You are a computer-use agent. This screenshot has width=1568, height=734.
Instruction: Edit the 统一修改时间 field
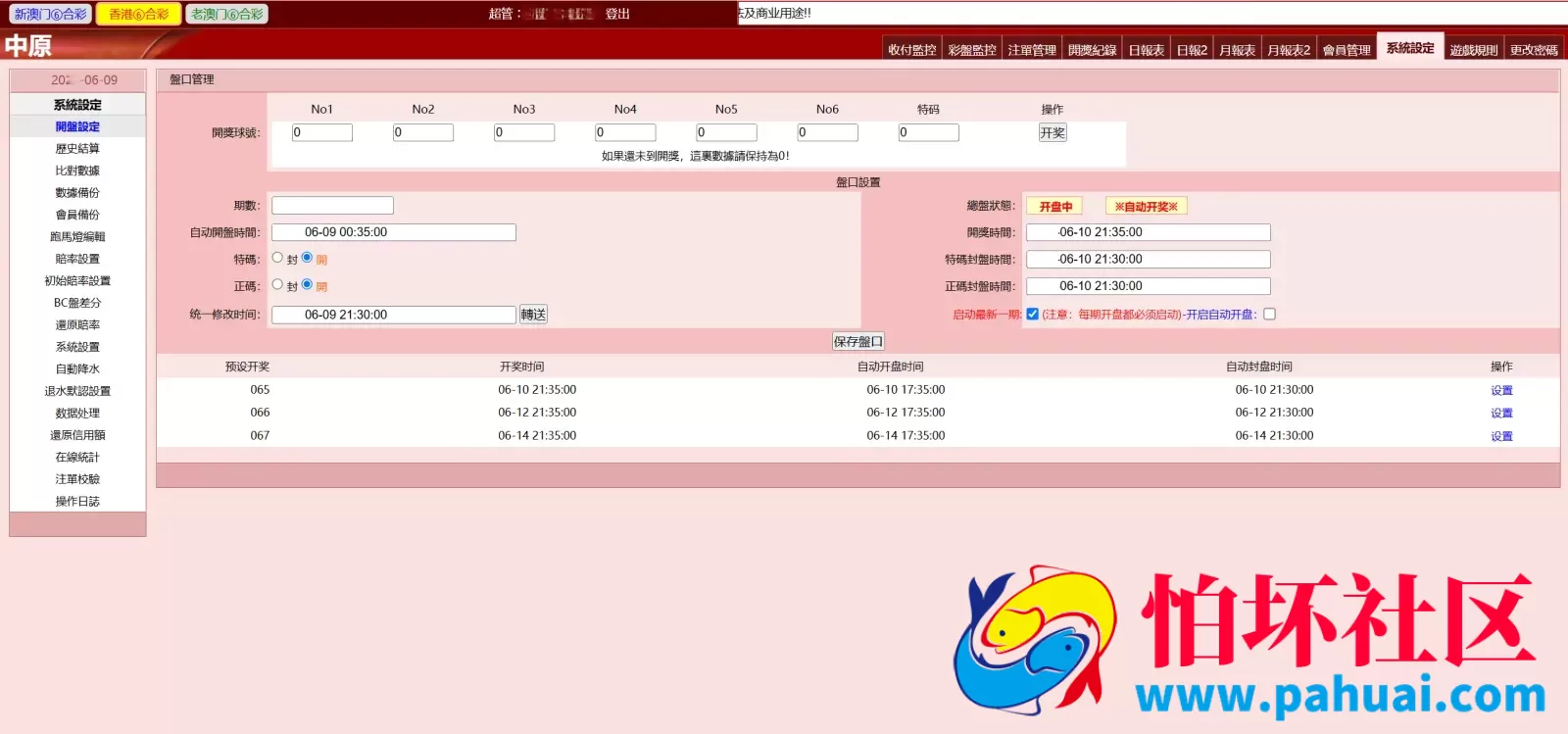click(x=394, y=315)
